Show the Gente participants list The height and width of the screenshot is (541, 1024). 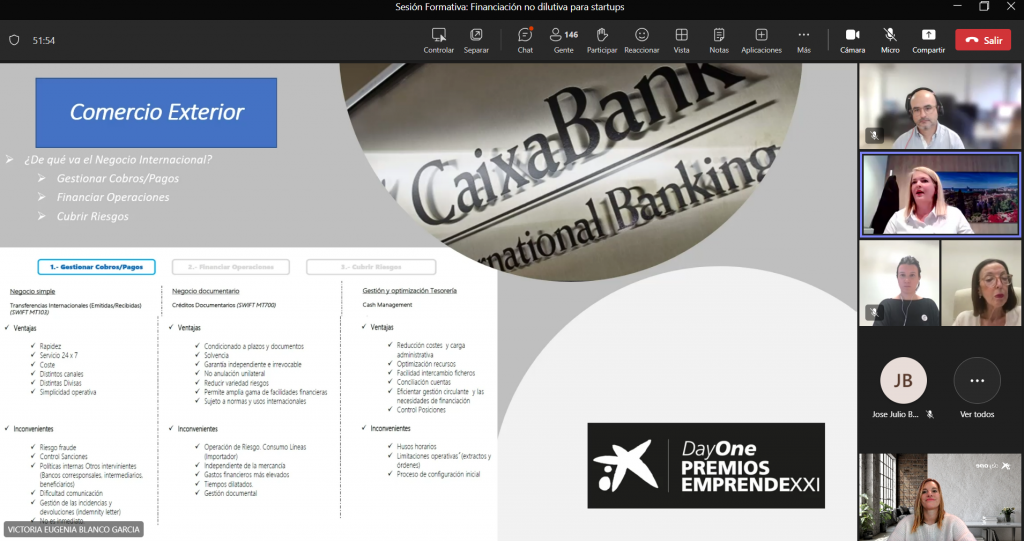tap(564, 41)
